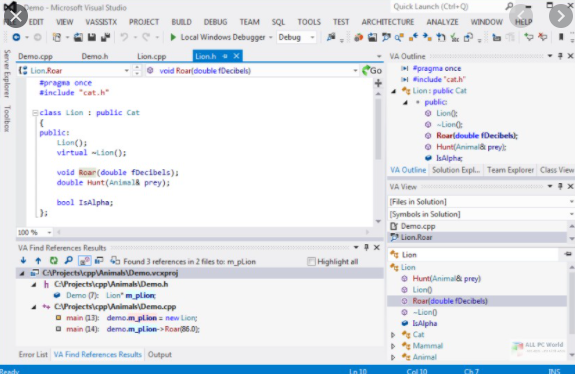Expand the Mammal class node
Screen dimensions: 575x374
click(393, 346)
